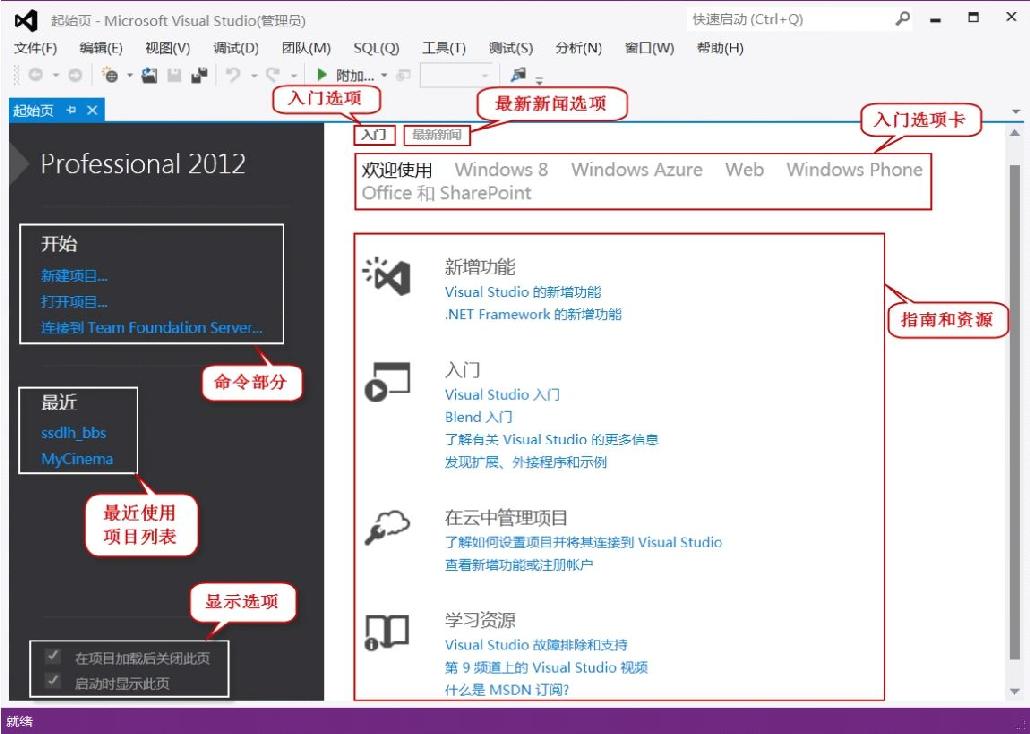Image resolution: width=1030 pixels, height=734 pixels.
Task: Open 什么是 MSDN 订阅? link
Action: tap(506, 689)
